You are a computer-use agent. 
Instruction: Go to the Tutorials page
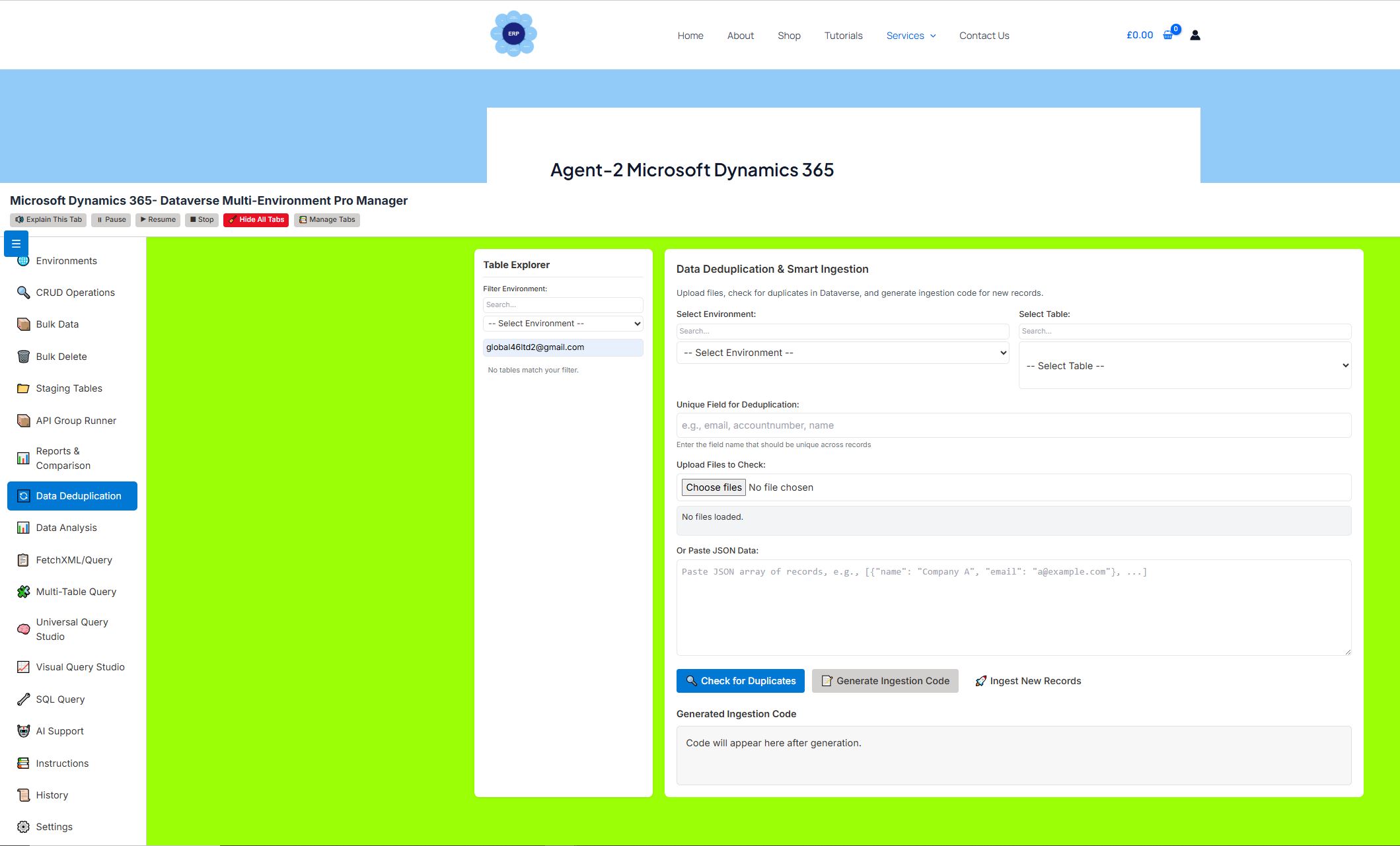coord(843,35)
